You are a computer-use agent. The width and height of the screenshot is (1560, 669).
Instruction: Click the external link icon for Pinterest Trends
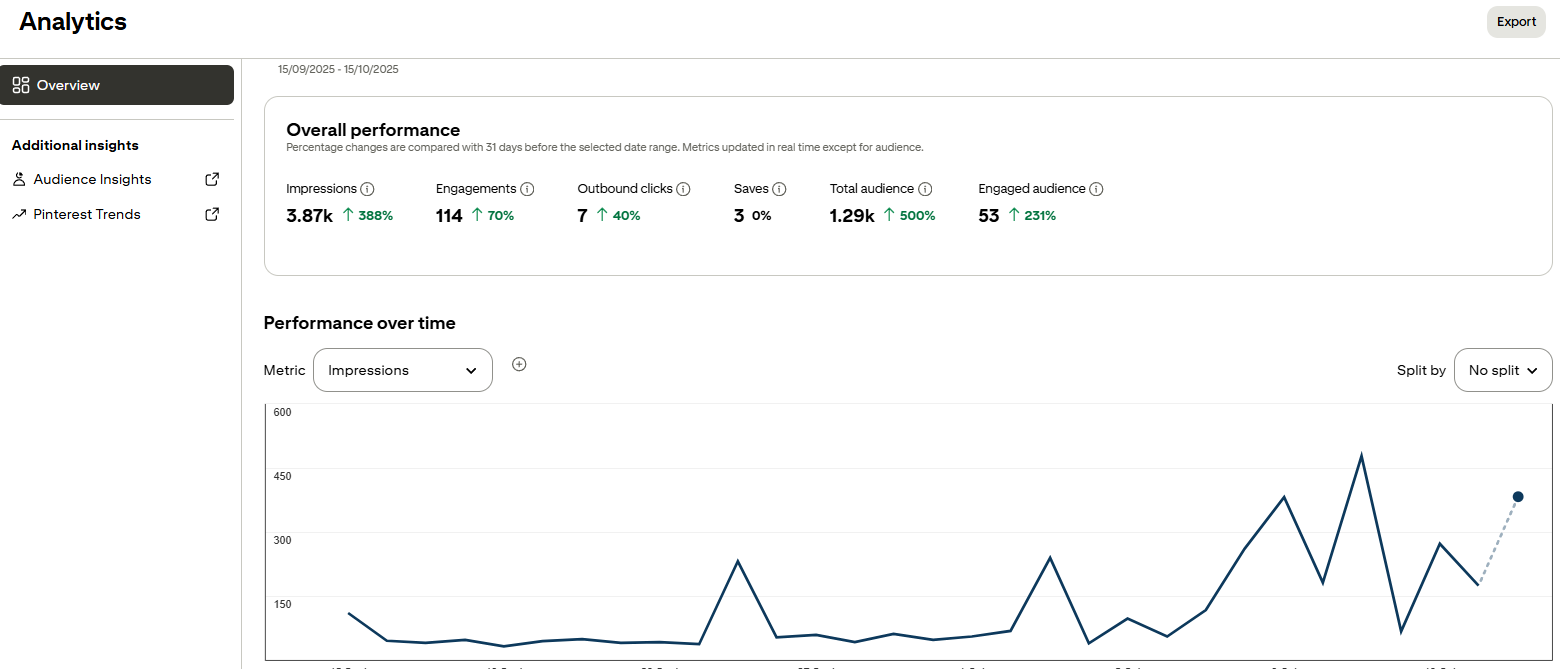212,215
